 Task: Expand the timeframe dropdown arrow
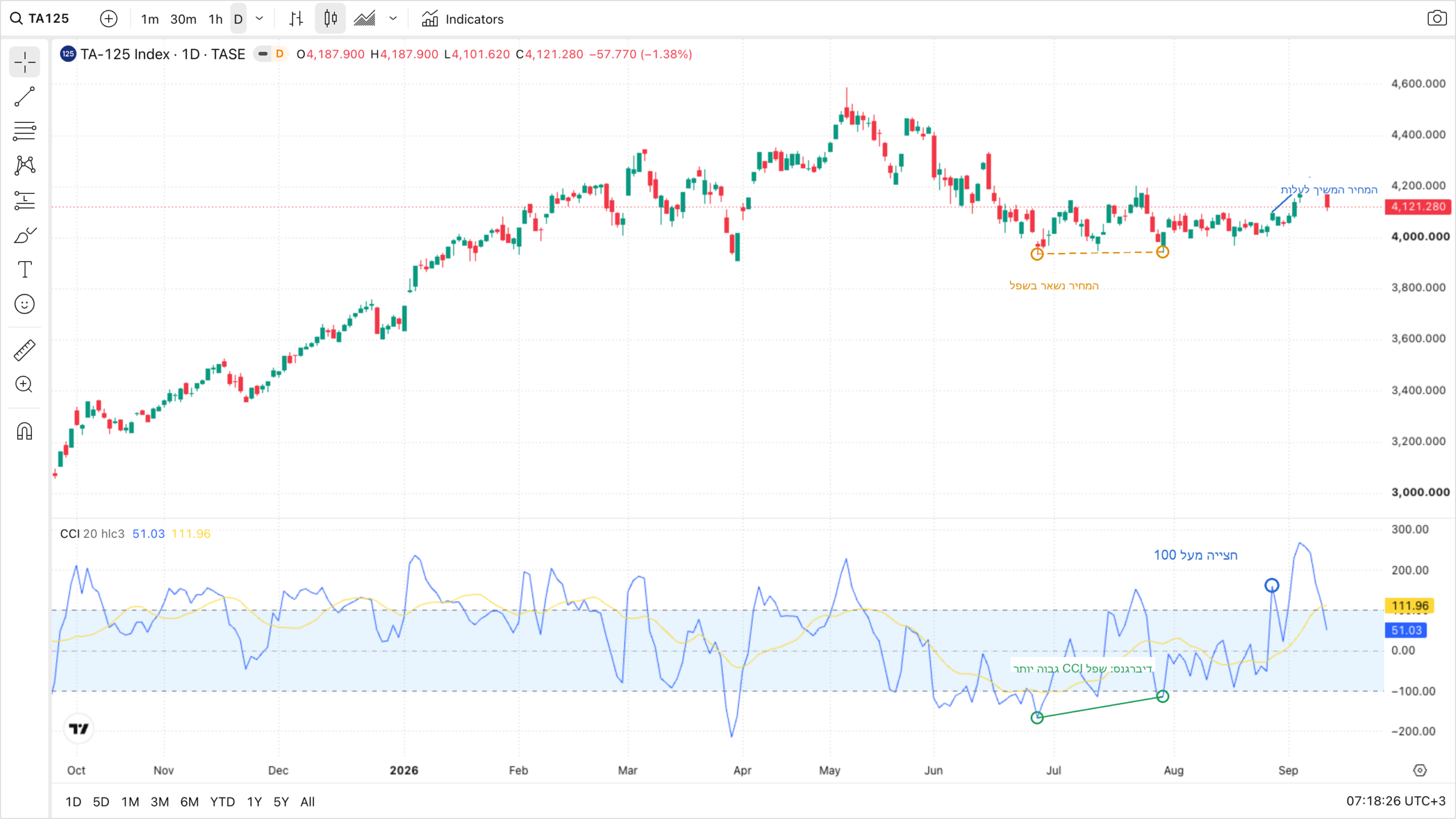click(x=259, y=19)
